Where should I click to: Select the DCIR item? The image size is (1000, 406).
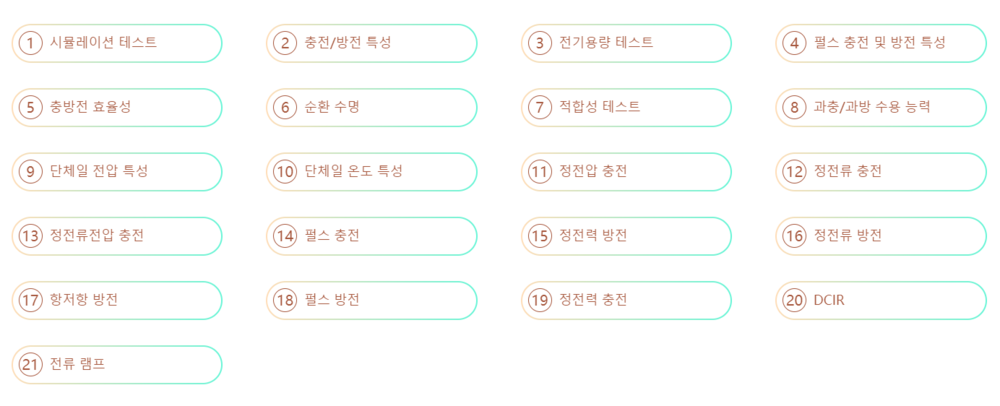881,300
